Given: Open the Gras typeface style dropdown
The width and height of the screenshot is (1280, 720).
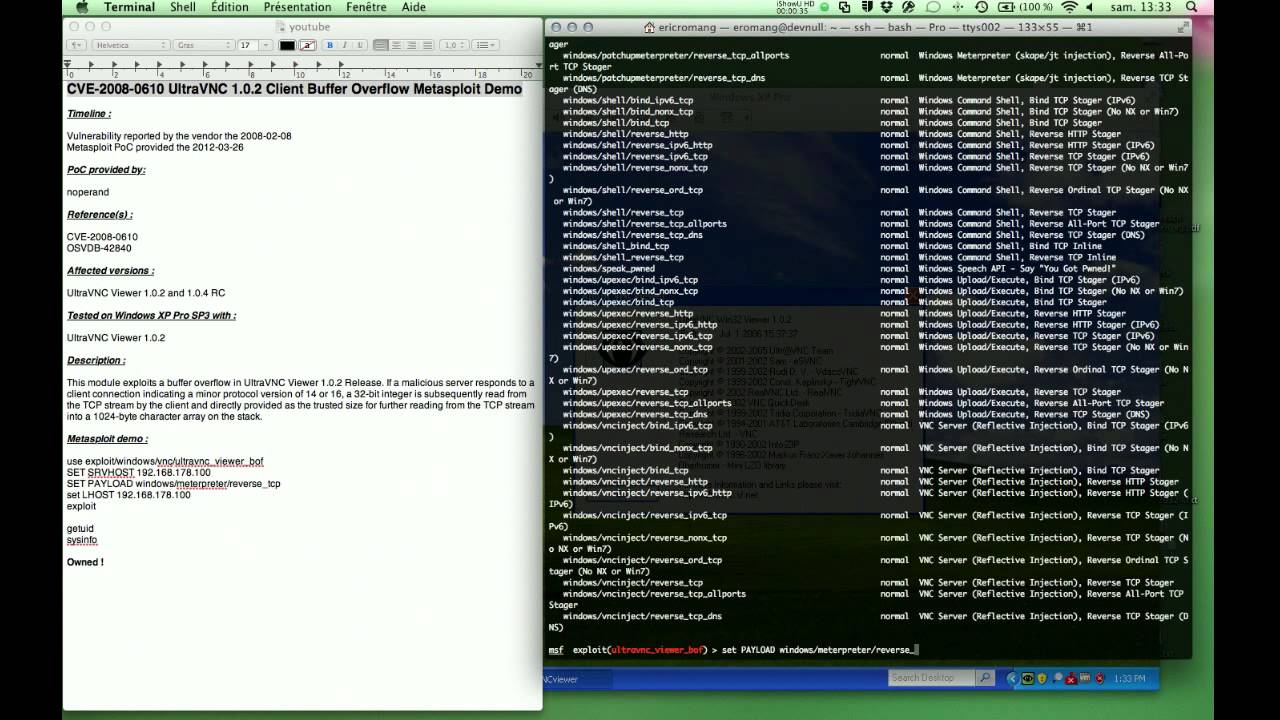Looking at the screenshot, I should click(202, 45).
